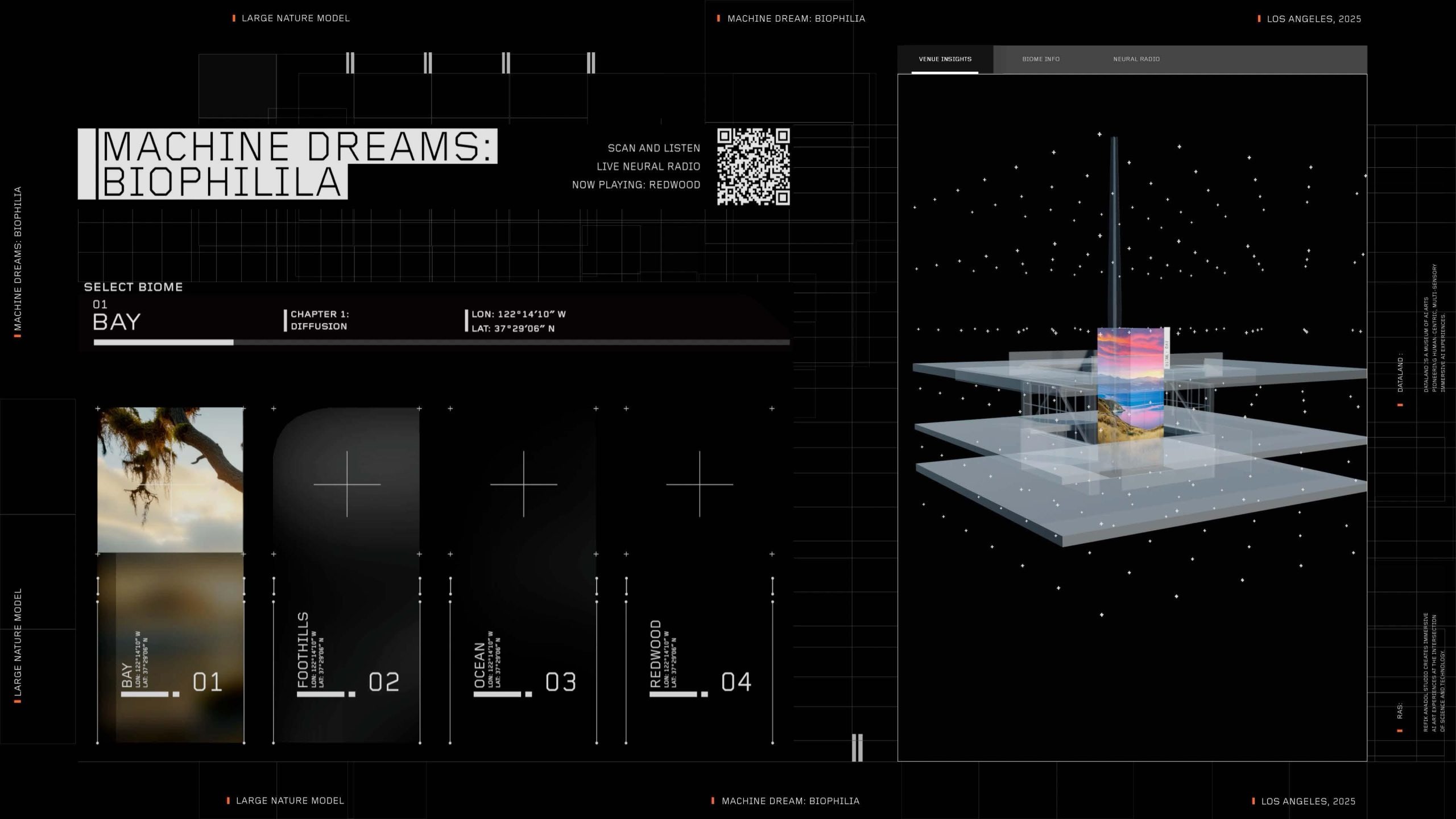Select the Bay biome tree thumbnail
Image resolution: width=1456 pixels, height=819 pixels.
170,479
